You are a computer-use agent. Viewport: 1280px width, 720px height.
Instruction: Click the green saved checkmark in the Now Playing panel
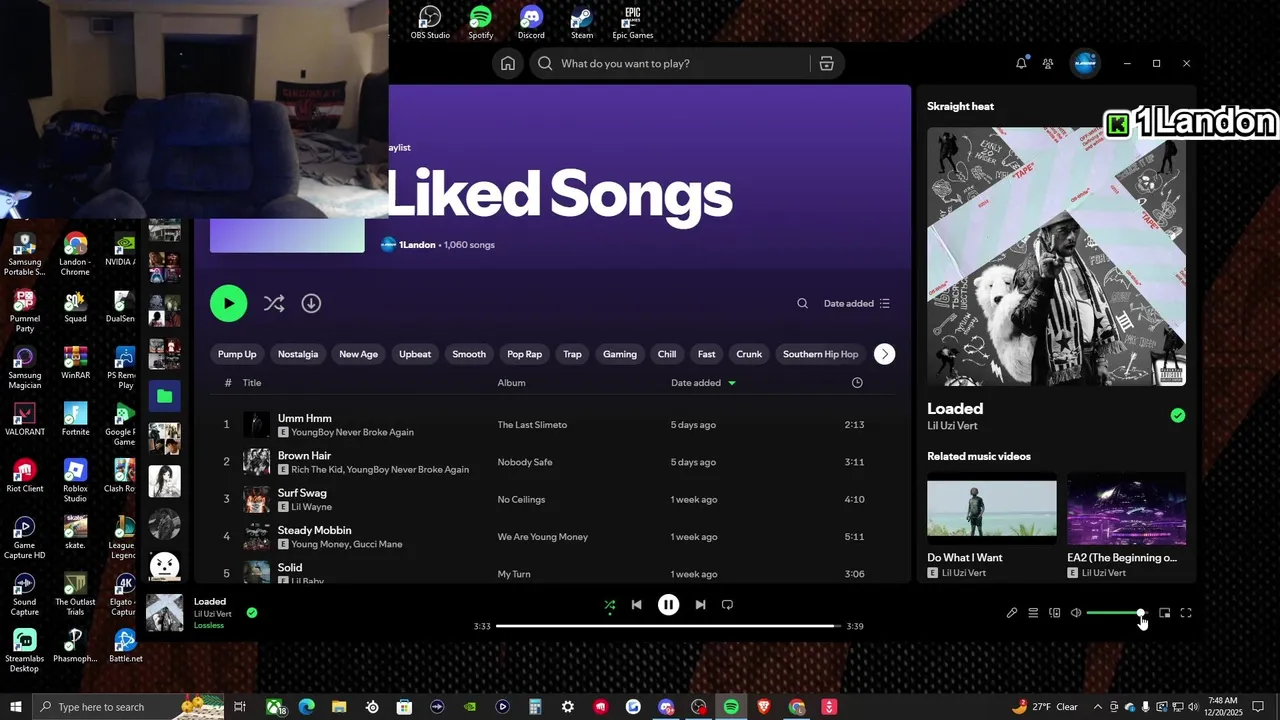click(x=1178, y=415)
